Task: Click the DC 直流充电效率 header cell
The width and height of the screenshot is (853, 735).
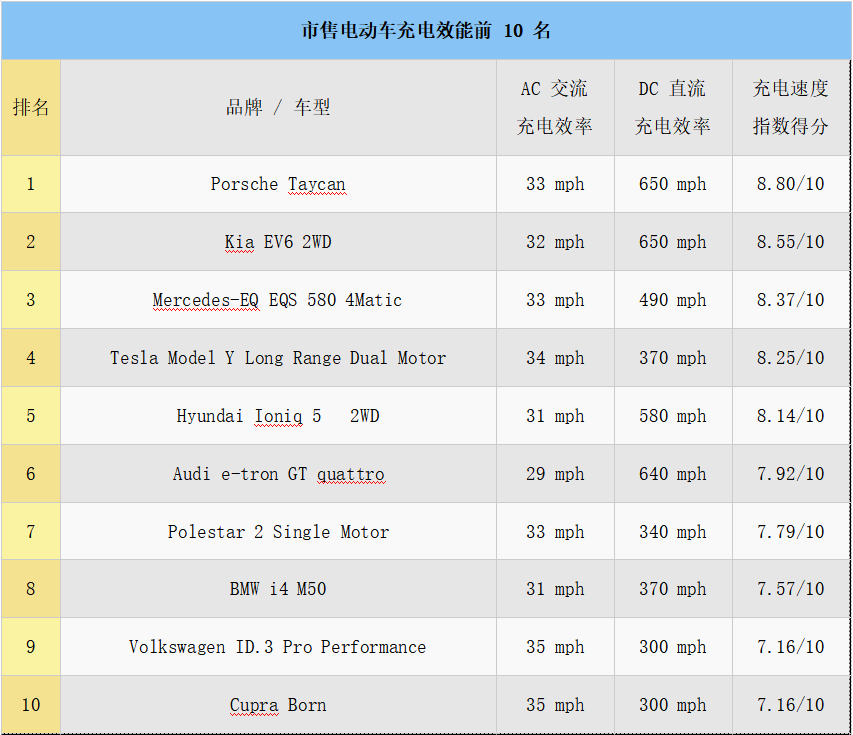Action: click(x=673, y=107)
